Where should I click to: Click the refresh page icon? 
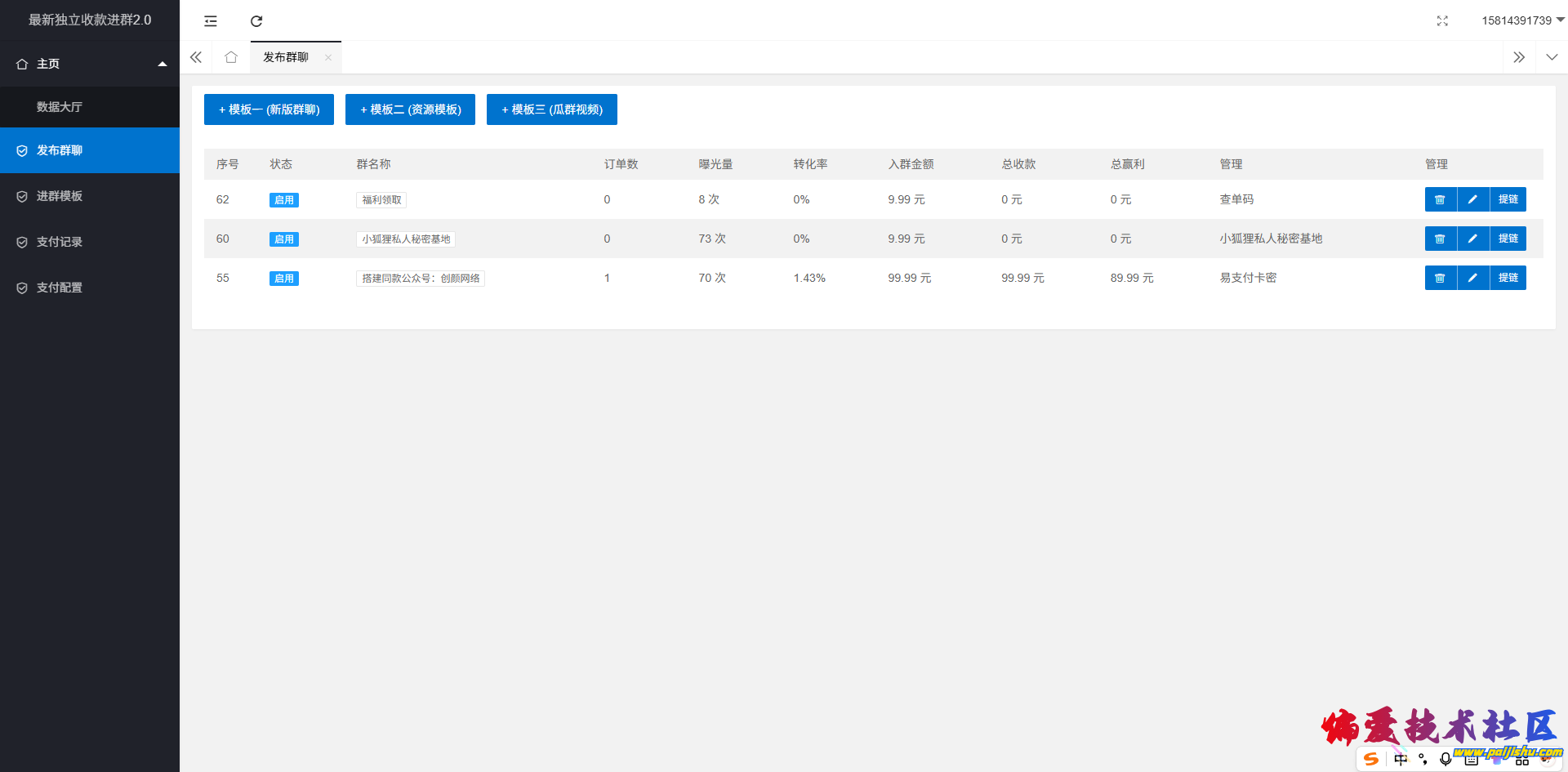256,21
